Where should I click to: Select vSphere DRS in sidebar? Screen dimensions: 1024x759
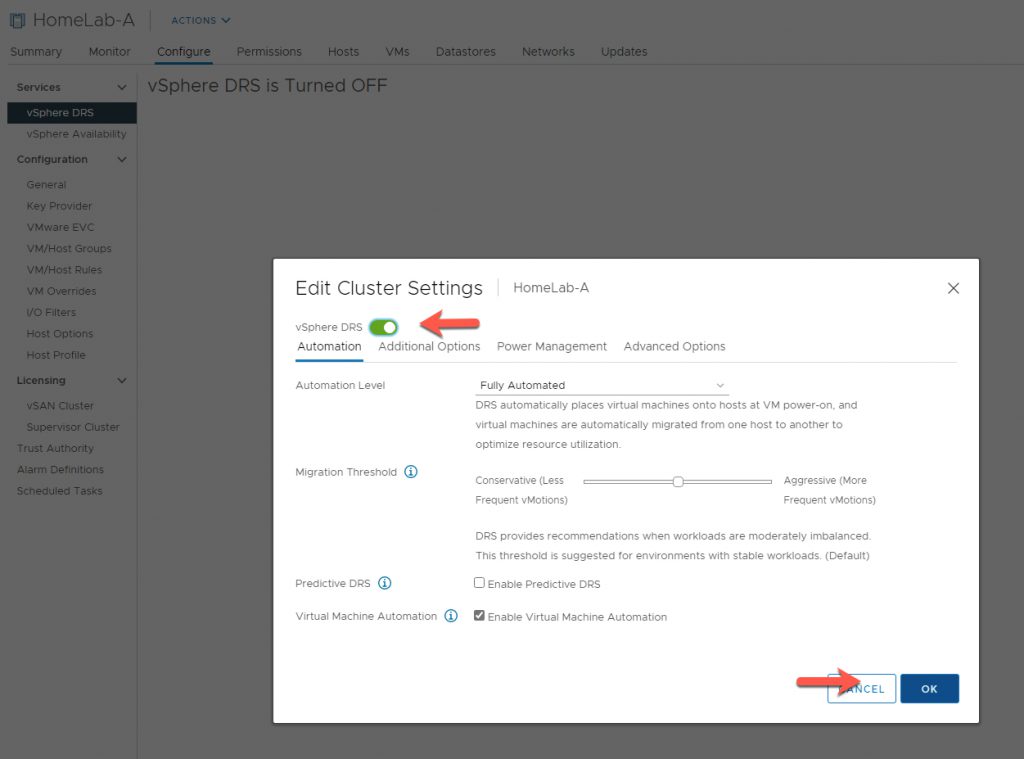[72, 112]
